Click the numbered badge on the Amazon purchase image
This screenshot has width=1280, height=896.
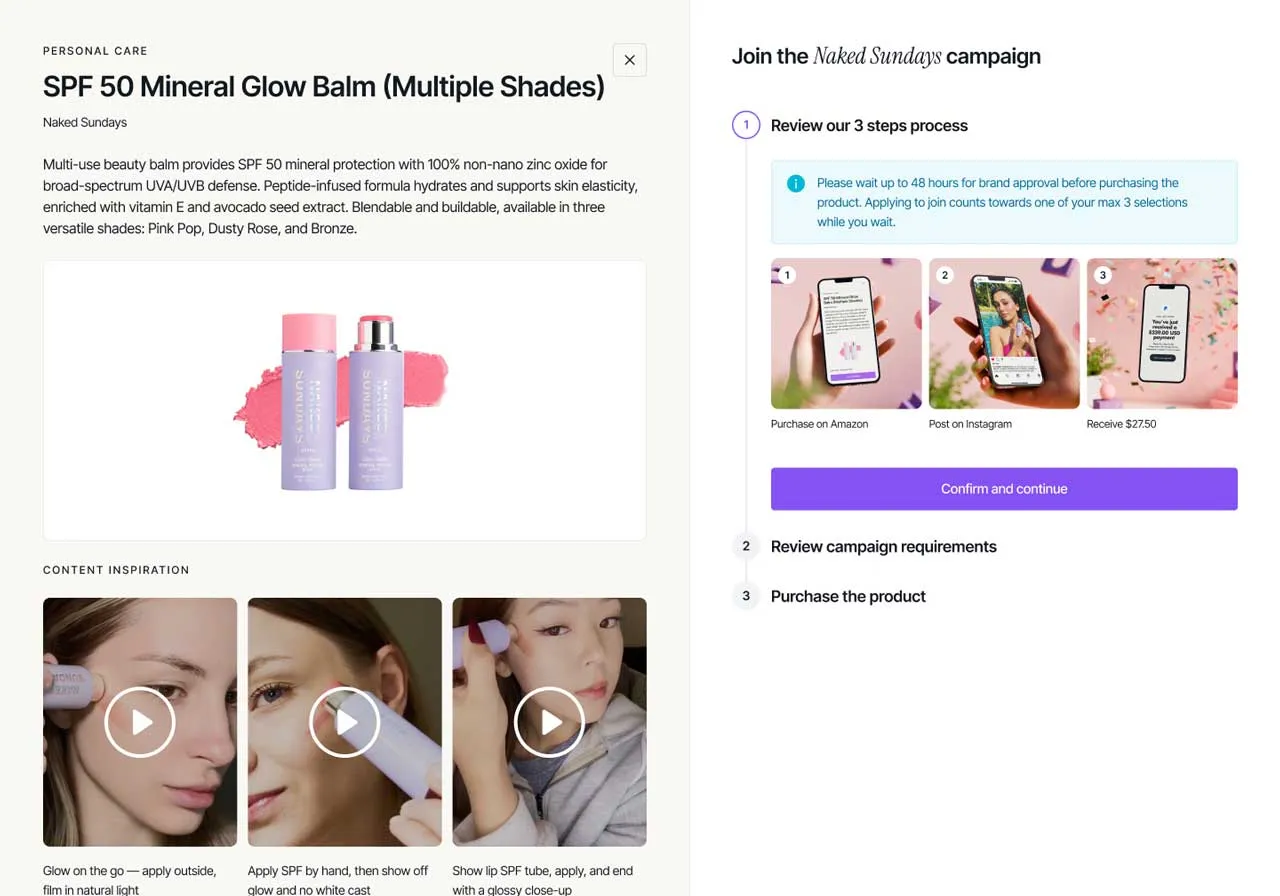(x=786, y=274)
